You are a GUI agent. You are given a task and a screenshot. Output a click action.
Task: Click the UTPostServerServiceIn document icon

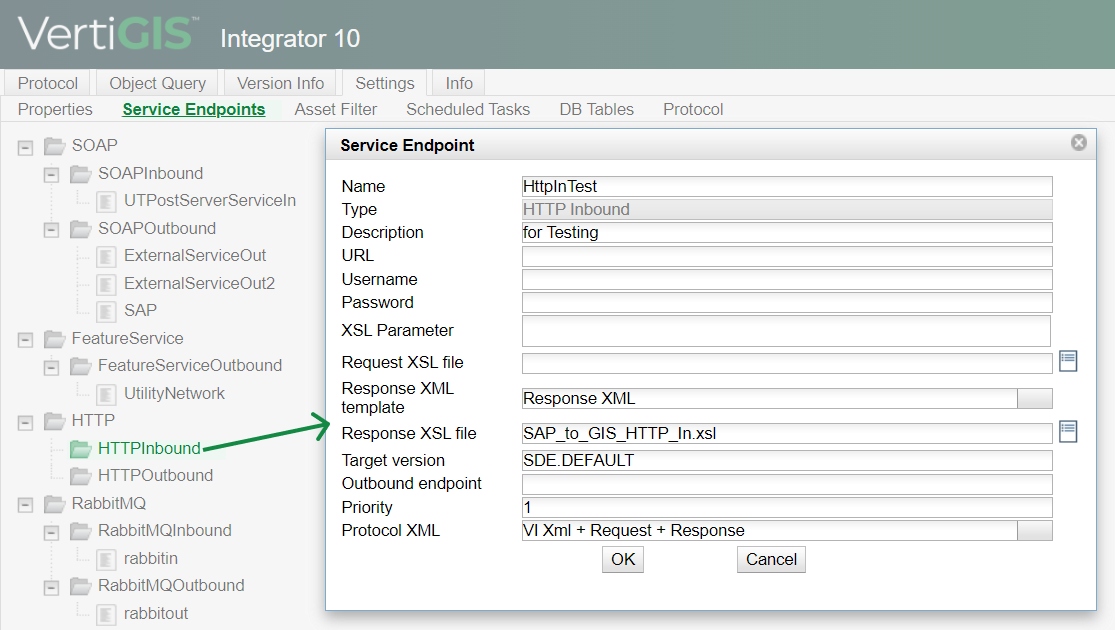click(x=106, y=202)
